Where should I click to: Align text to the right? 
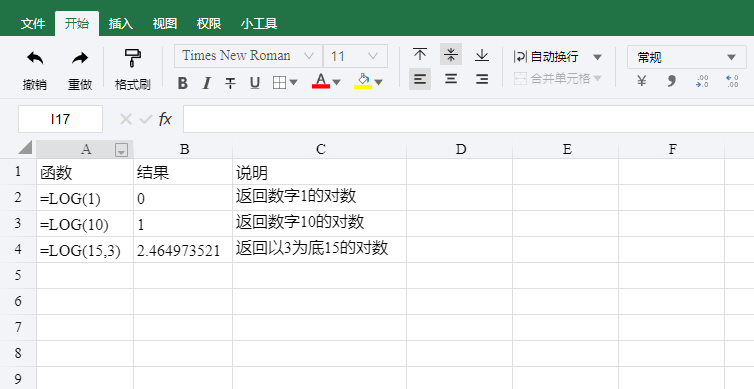point(481,79)
